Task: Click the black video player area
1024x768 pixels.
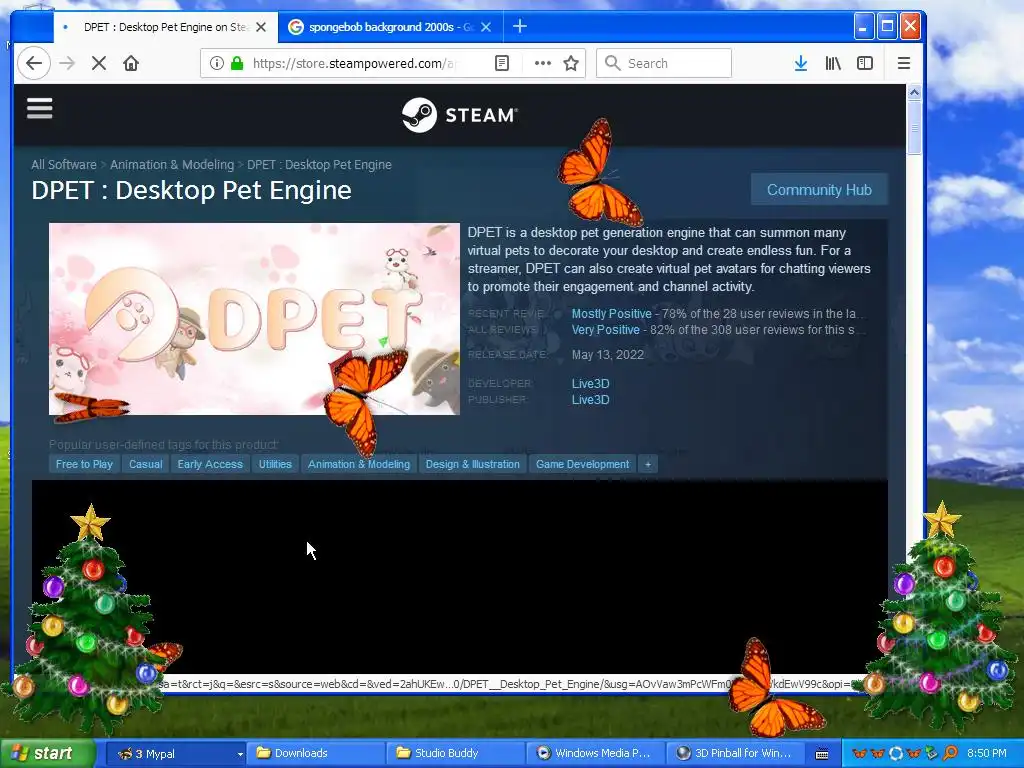Action: [x=460, y=578]
